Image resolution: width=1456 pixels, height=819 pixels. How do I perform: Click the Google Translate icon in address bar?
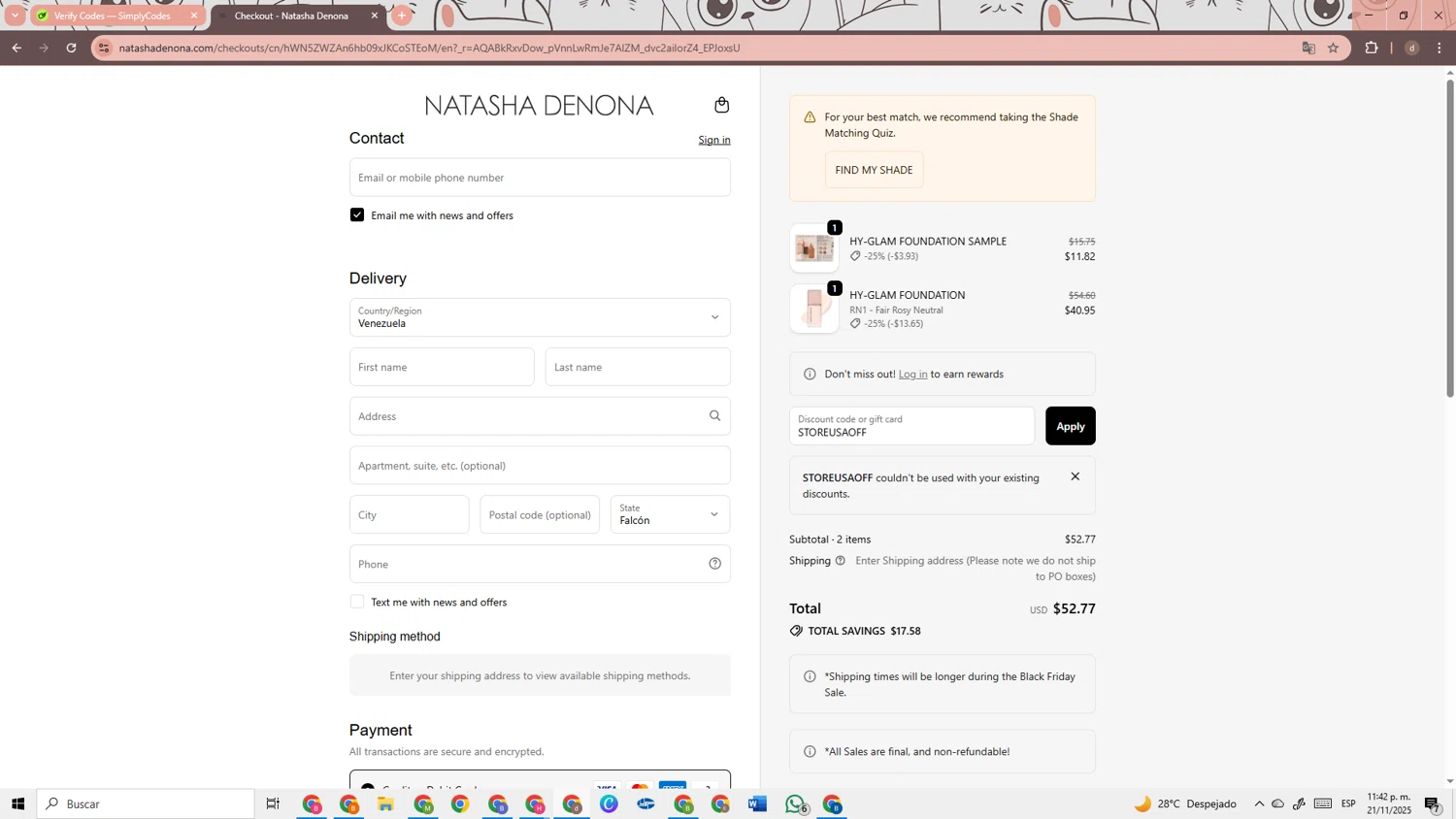[1308, 48]
